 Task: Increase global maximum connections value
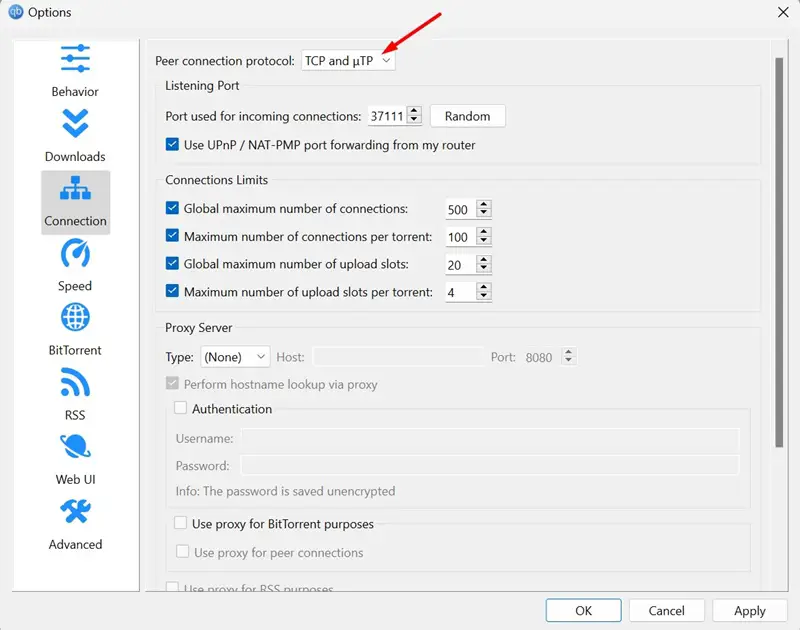click(x=484, y=204)
